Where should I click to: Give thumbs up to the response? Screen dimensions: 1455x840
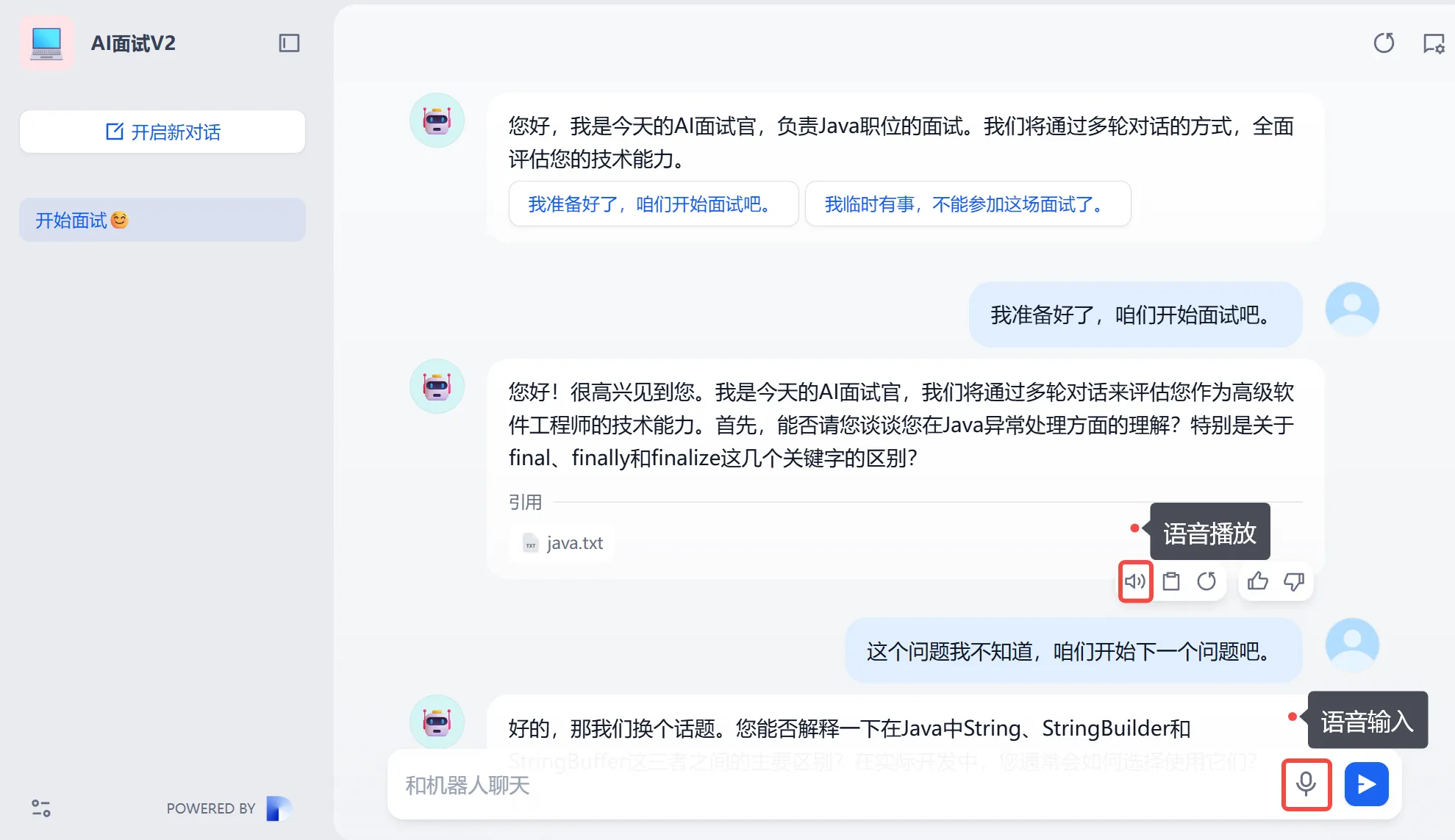[x=1258, y=581]
